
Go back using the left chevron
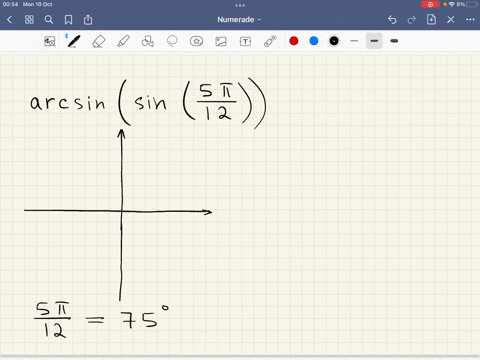[x=9, y=20]
